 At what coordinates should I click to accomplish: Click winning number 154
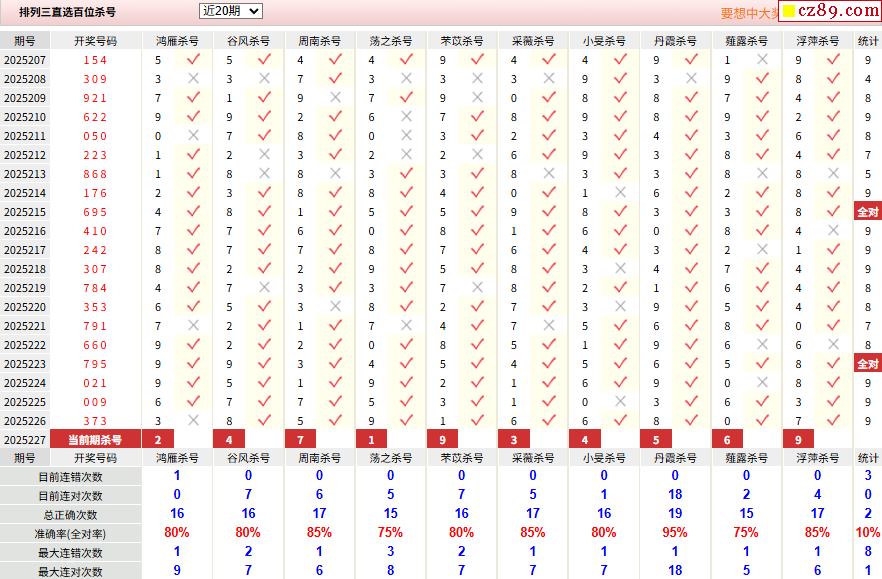(x=95, y=60)
